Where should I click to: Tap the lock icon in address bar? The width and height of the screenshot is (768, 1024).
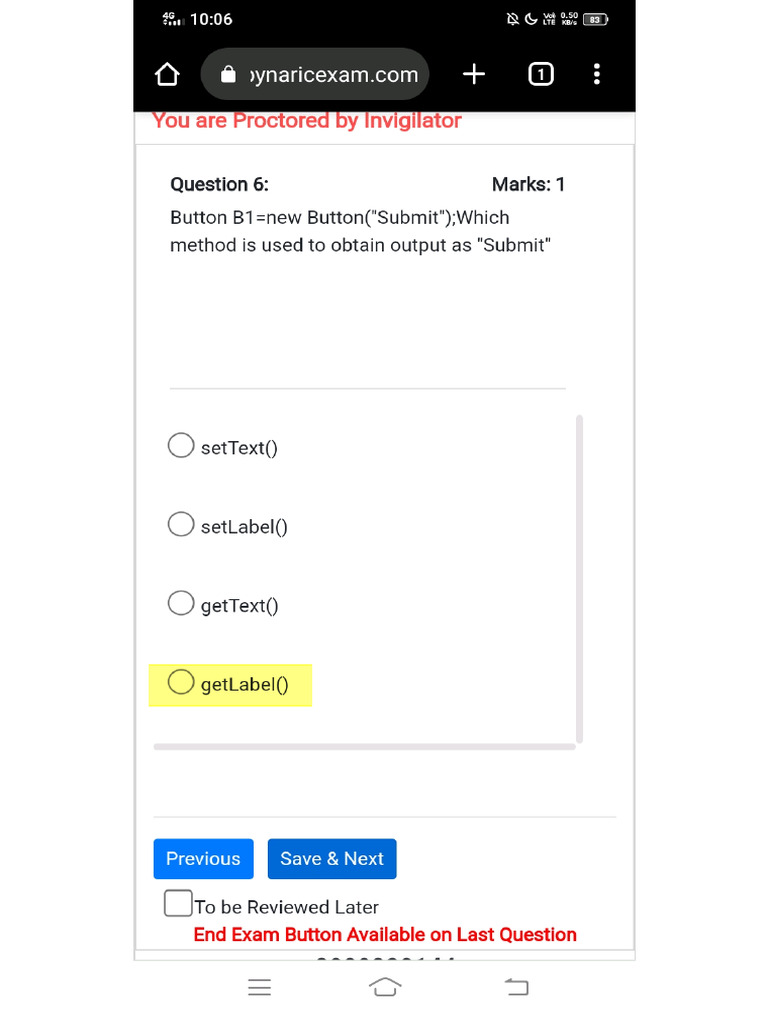click(x=228, y=75)
